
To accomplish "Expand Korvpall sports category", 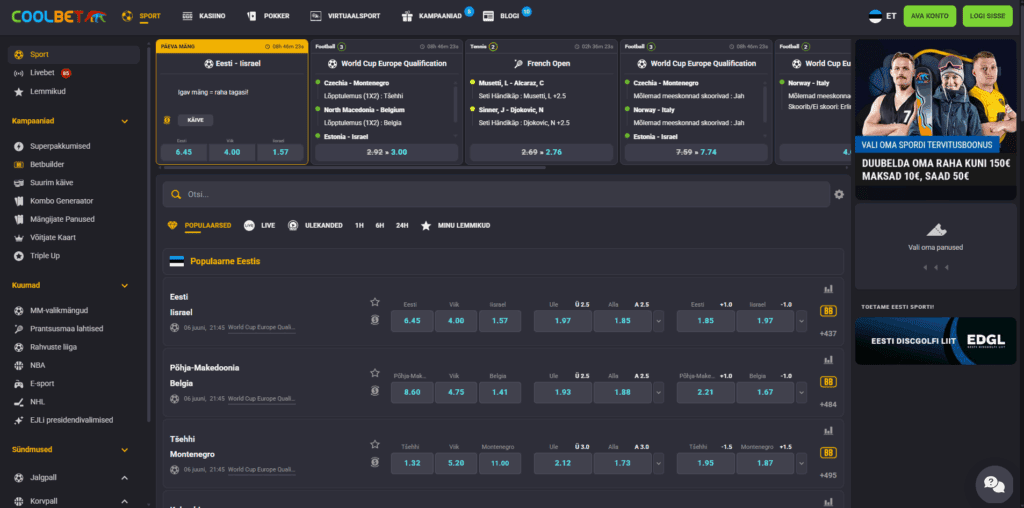I will (x=125, y=501).
